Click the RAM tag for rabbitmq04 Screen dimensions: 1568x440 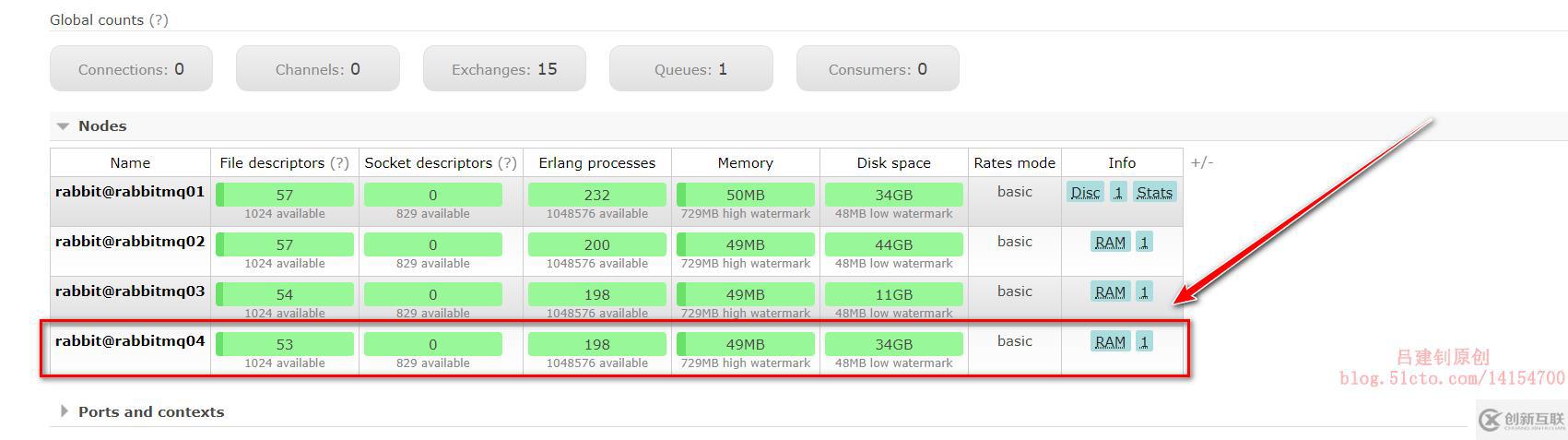point(1110,342)
